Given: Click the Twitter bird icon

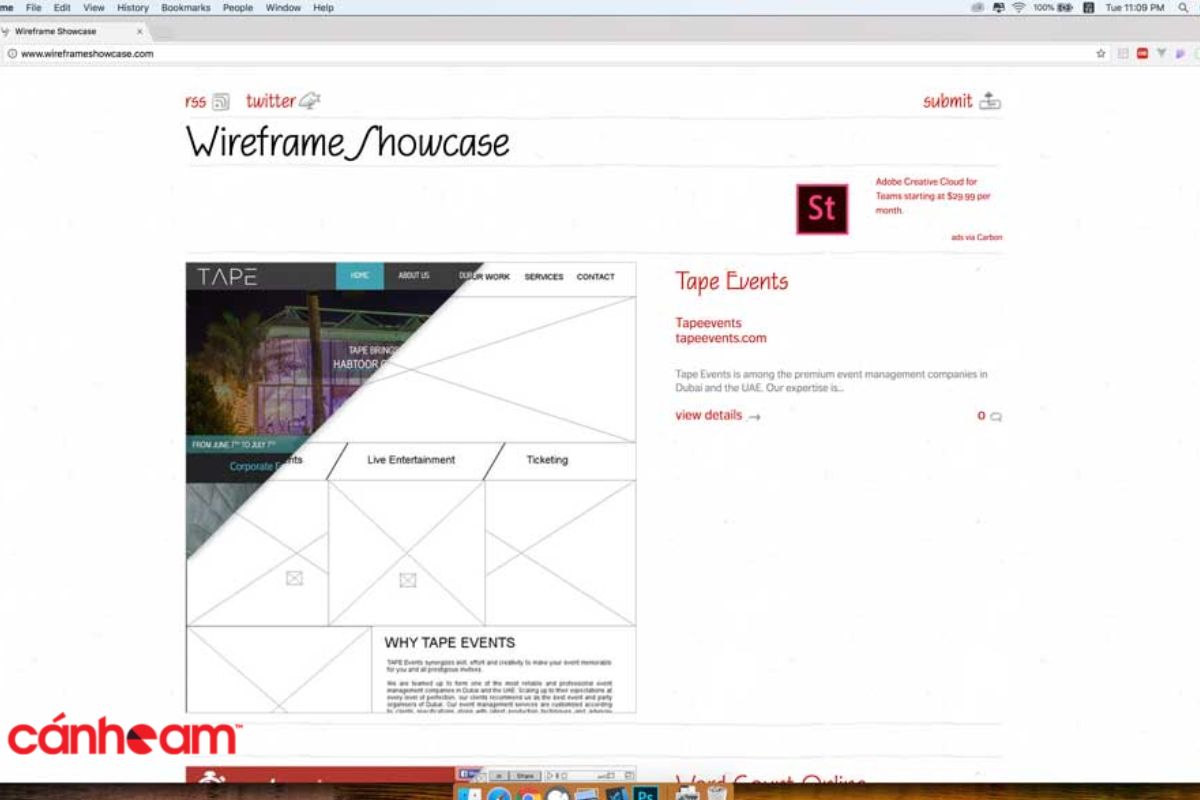Looking at the screenshot, I should (311, 100).
